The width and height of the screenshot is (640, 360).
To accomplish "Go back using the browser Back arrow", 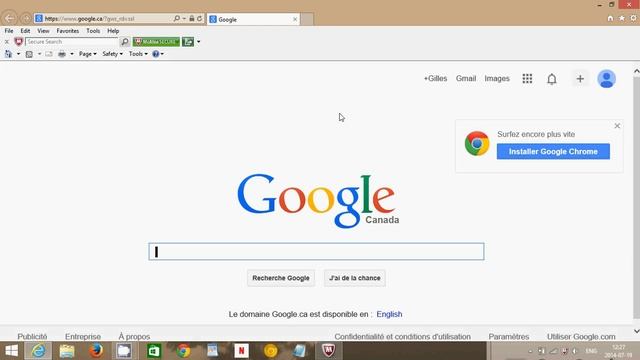I will [x=9, y=18].
